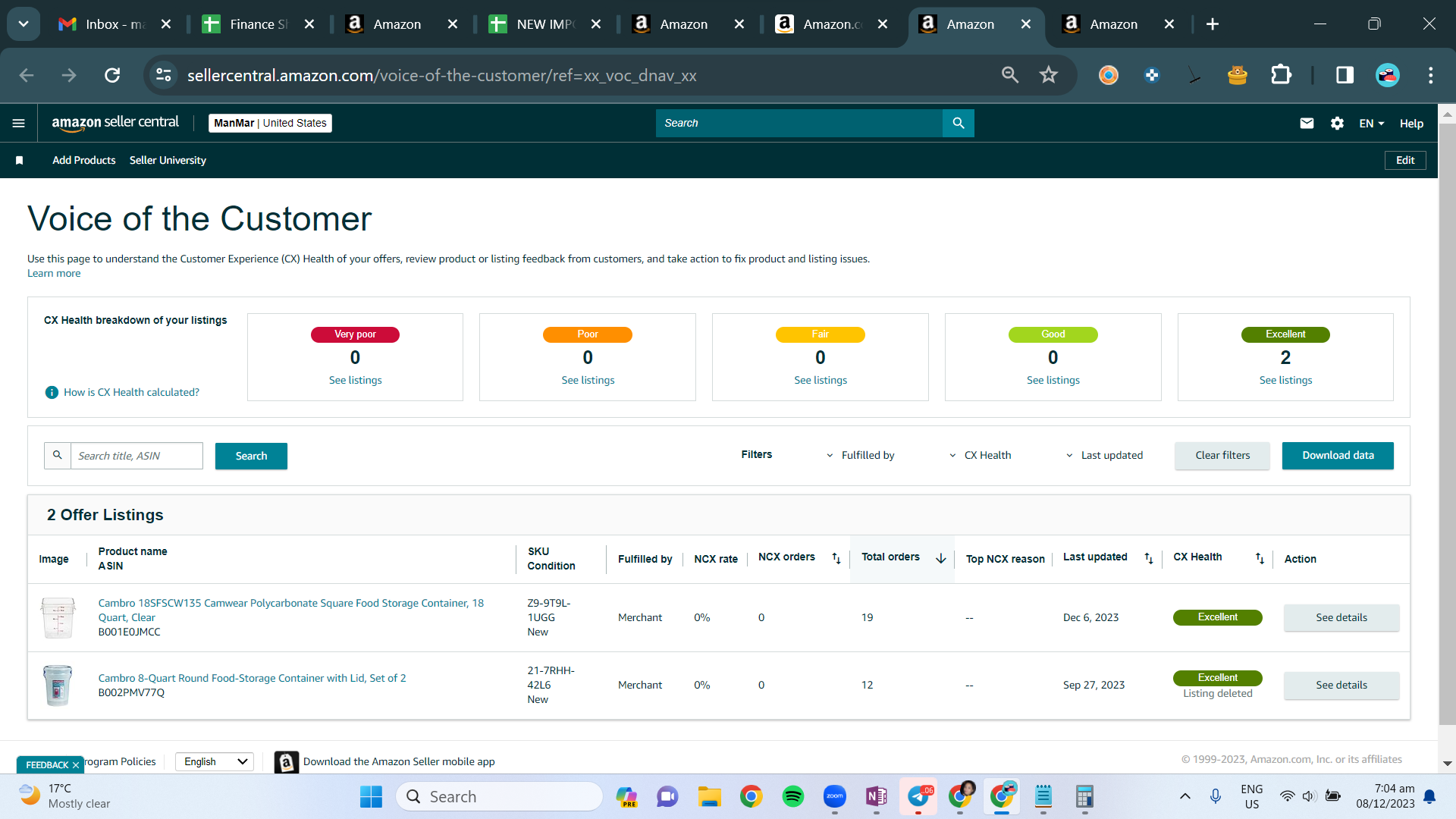This screenshot has width=1456, height=819.
Task: Expand the Last updated filter dropdown
Action: tap(1104, 455)
